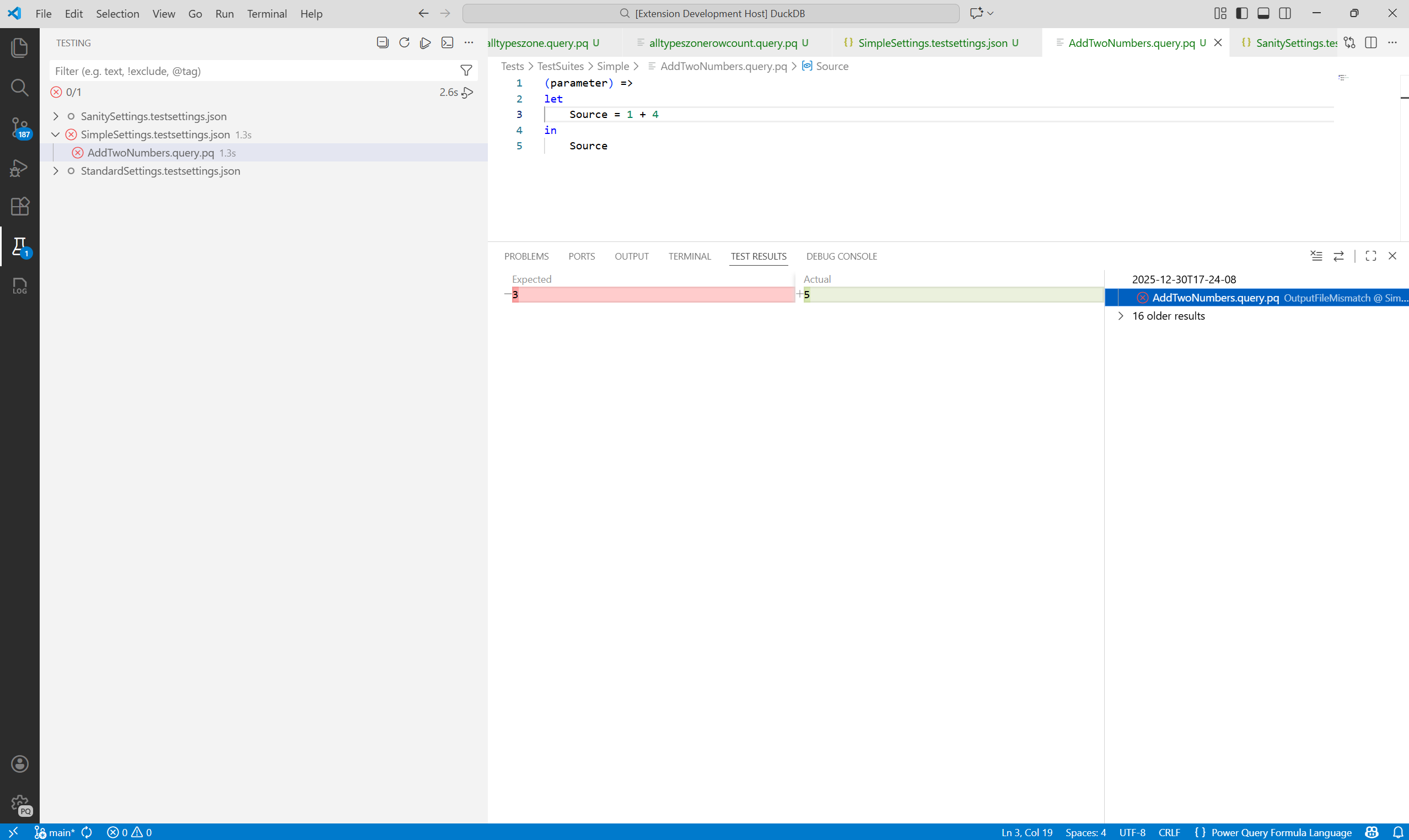
Task: Change the UTF-8 encoding setting
Action: click(x=1132, y=832)
